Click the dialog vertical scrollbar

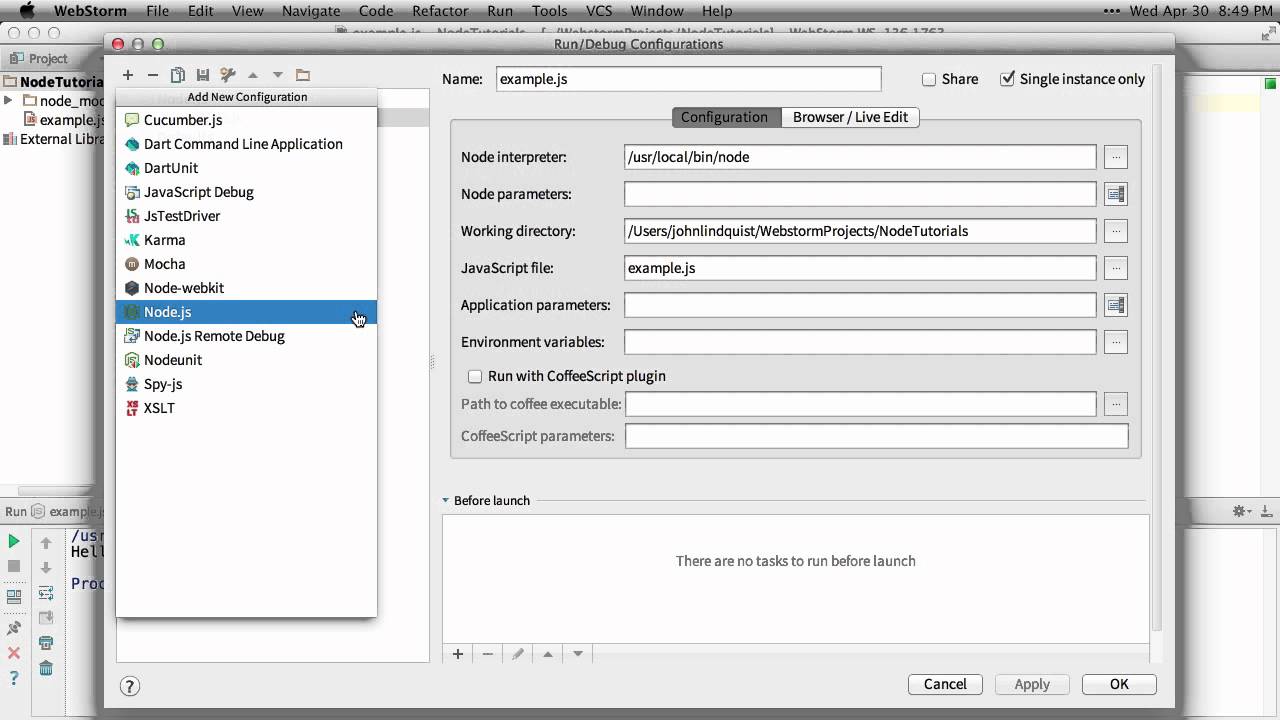click(1156, 350)
